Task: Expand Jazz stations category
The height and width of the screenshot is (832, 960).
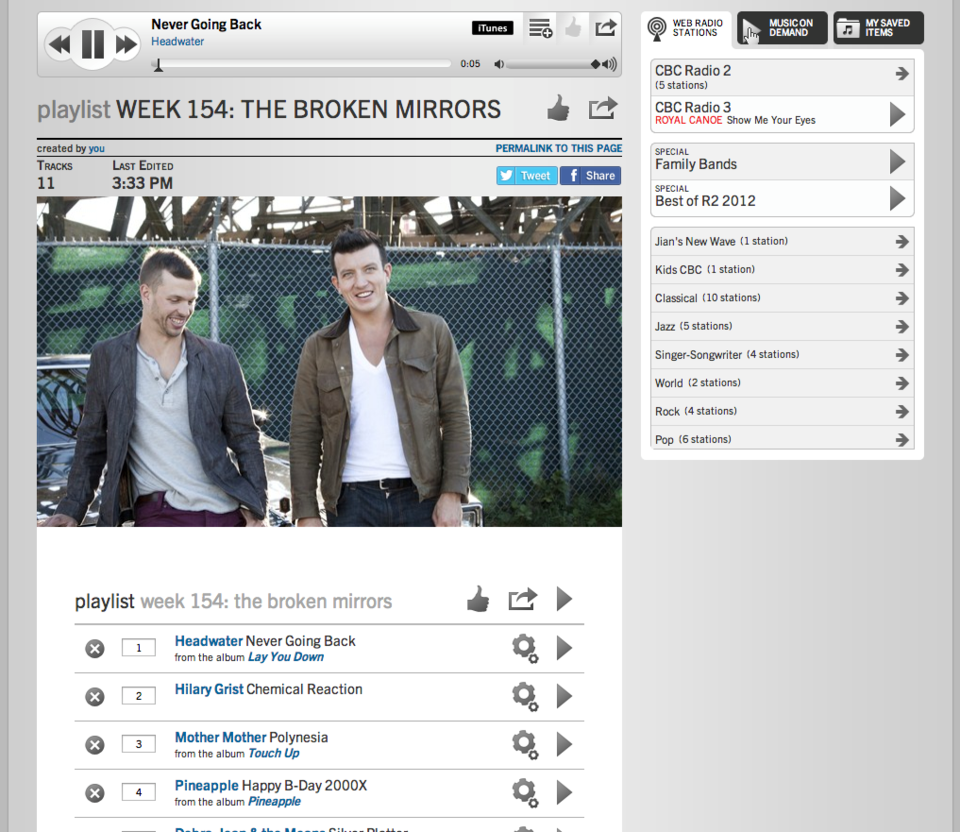Action: pyautogui.click(x=782, y=326)
